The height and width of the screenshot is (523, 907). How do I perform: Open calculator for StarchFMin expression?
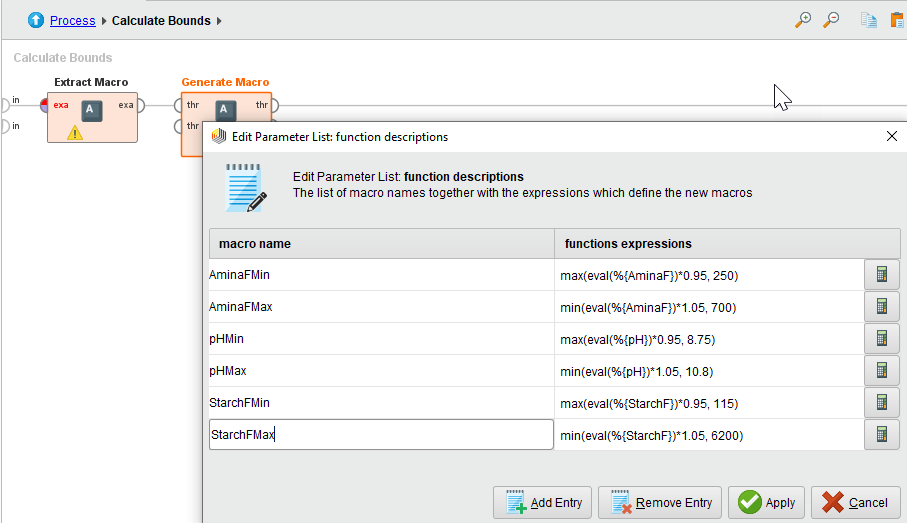point(881,403)
